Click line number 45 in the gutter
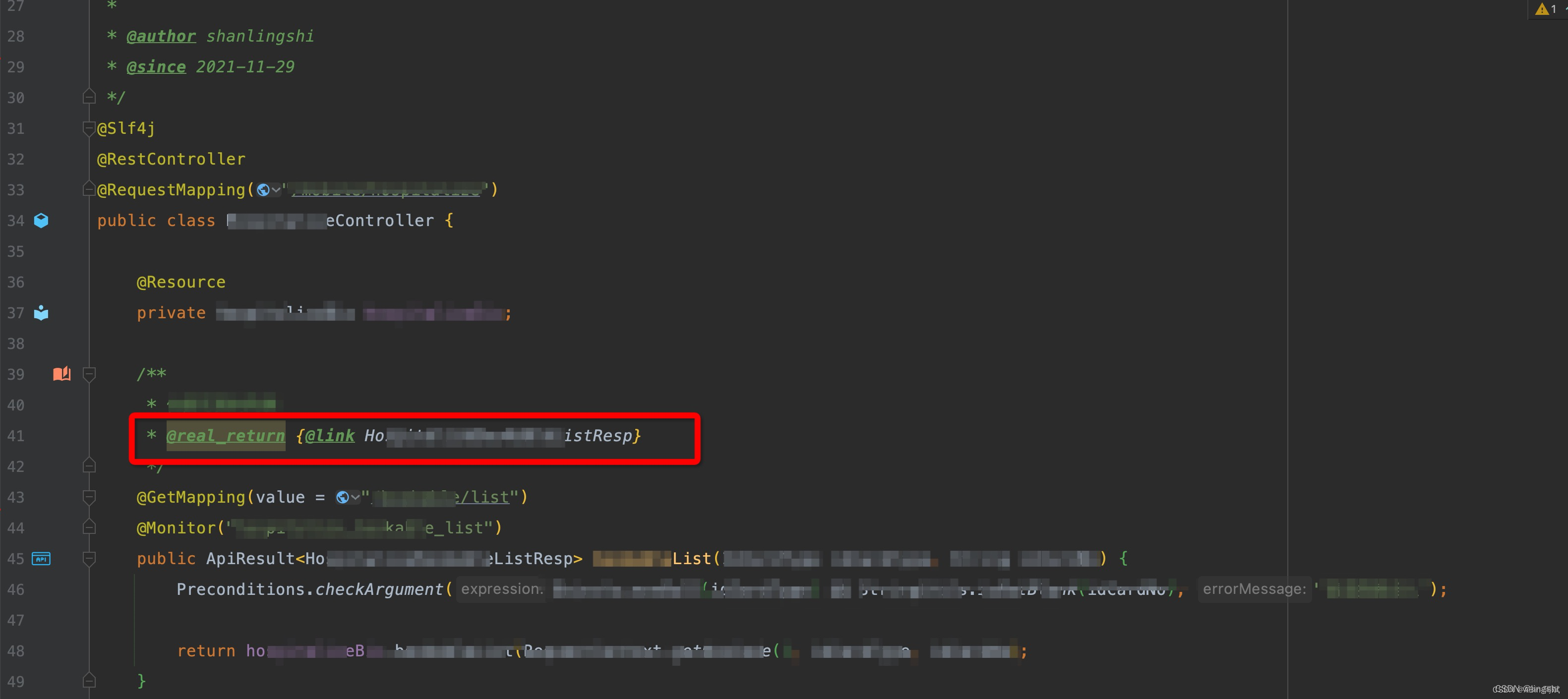1568x699 pixels. tap(16, 559)
